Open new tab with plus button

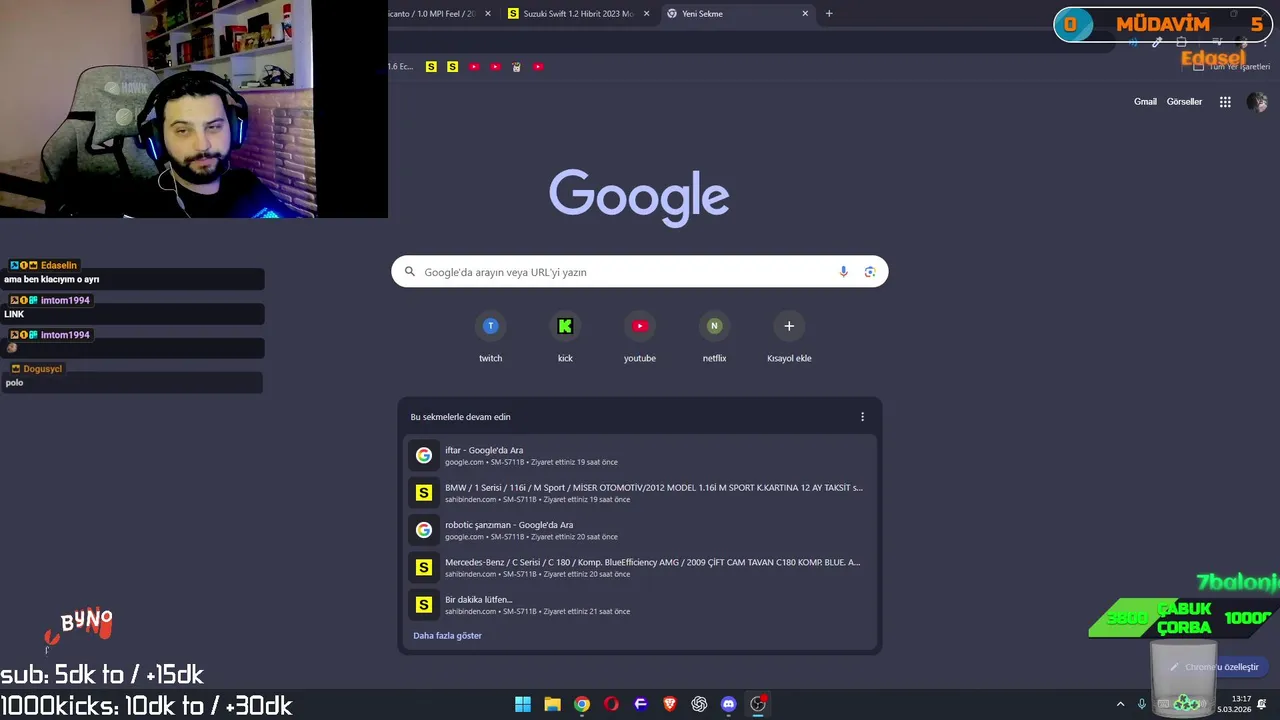tap(829, 13)
